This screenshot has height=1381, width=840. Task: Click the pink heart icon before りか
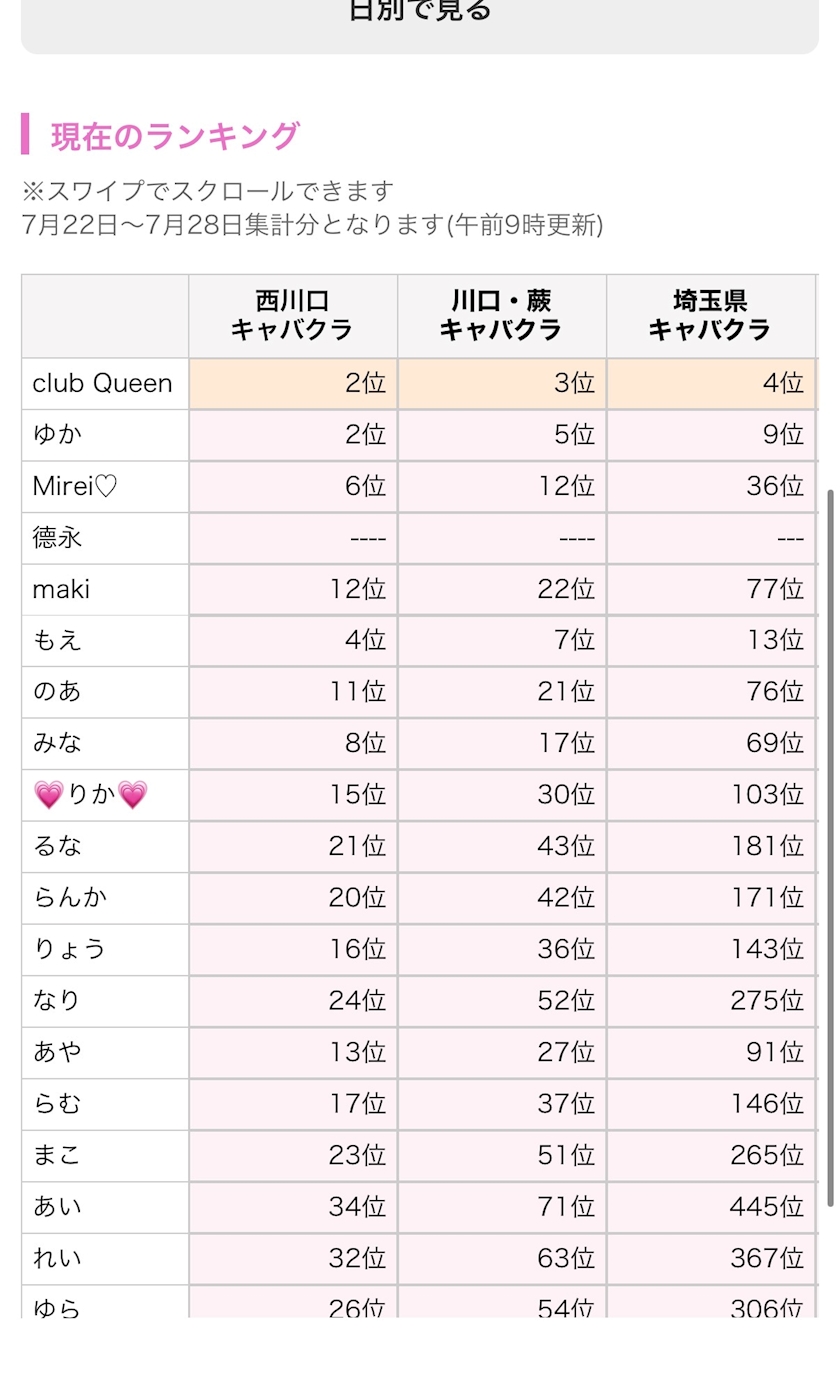(x=48, y=796)
